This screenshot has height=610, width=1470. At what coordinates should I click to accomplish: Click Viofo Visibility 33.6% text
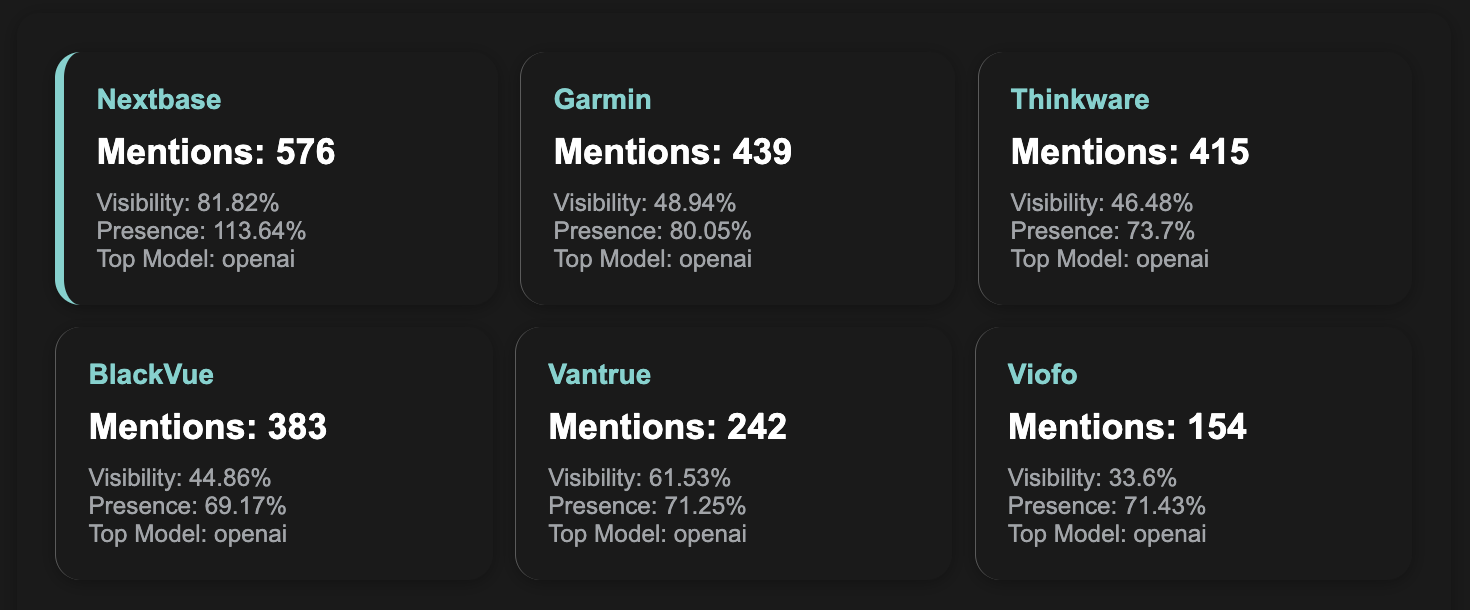[1093, 478]
